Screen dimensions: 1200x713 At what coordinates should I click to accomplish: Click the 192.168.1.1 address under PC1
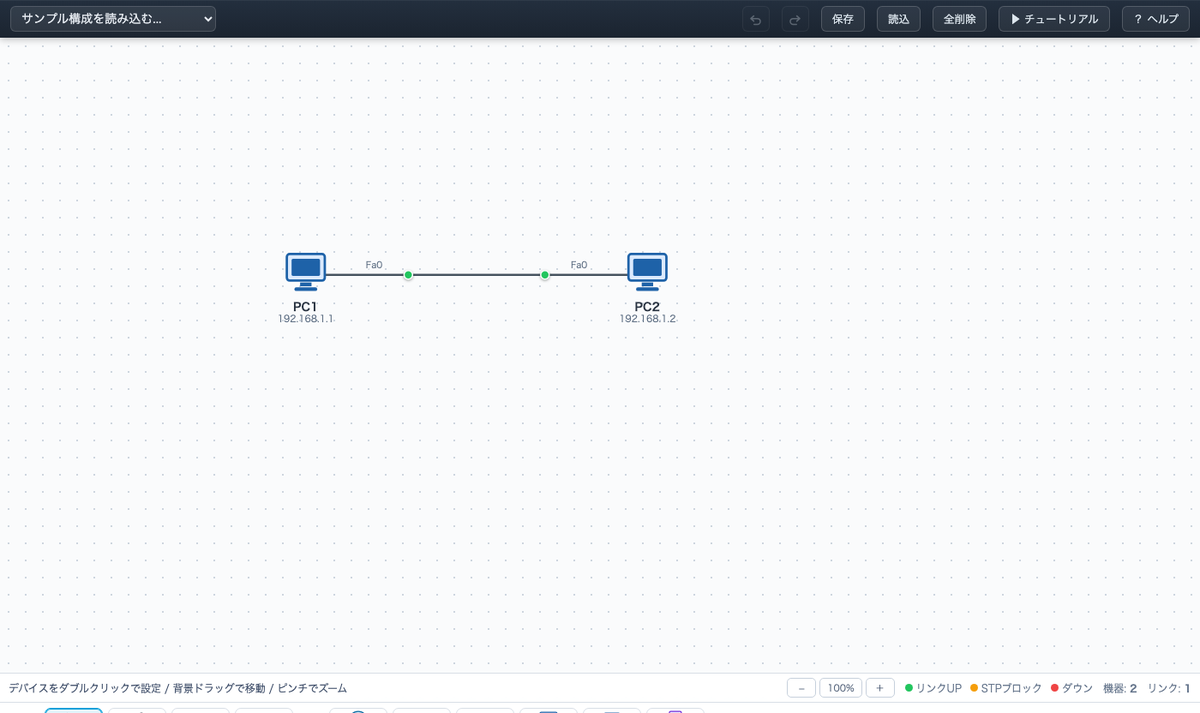[306, 319]
